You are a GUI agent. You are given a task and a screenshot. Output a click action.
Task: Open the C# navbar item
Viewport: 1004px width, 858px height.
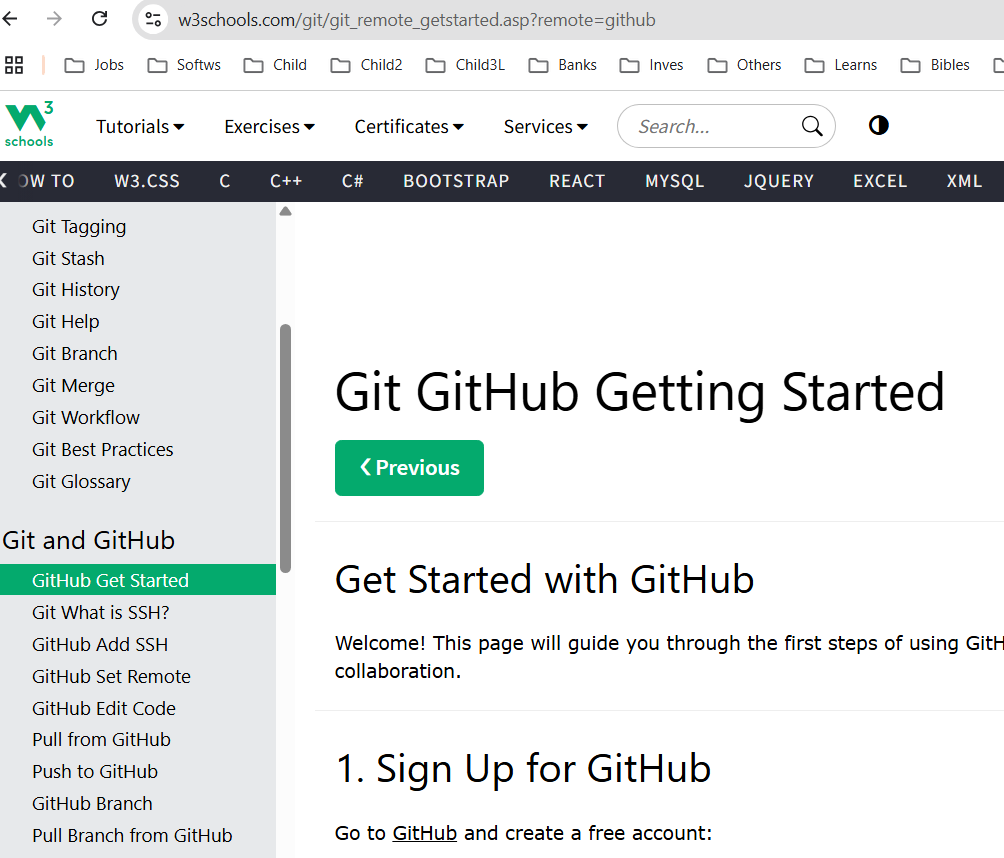tap(352, 181)
